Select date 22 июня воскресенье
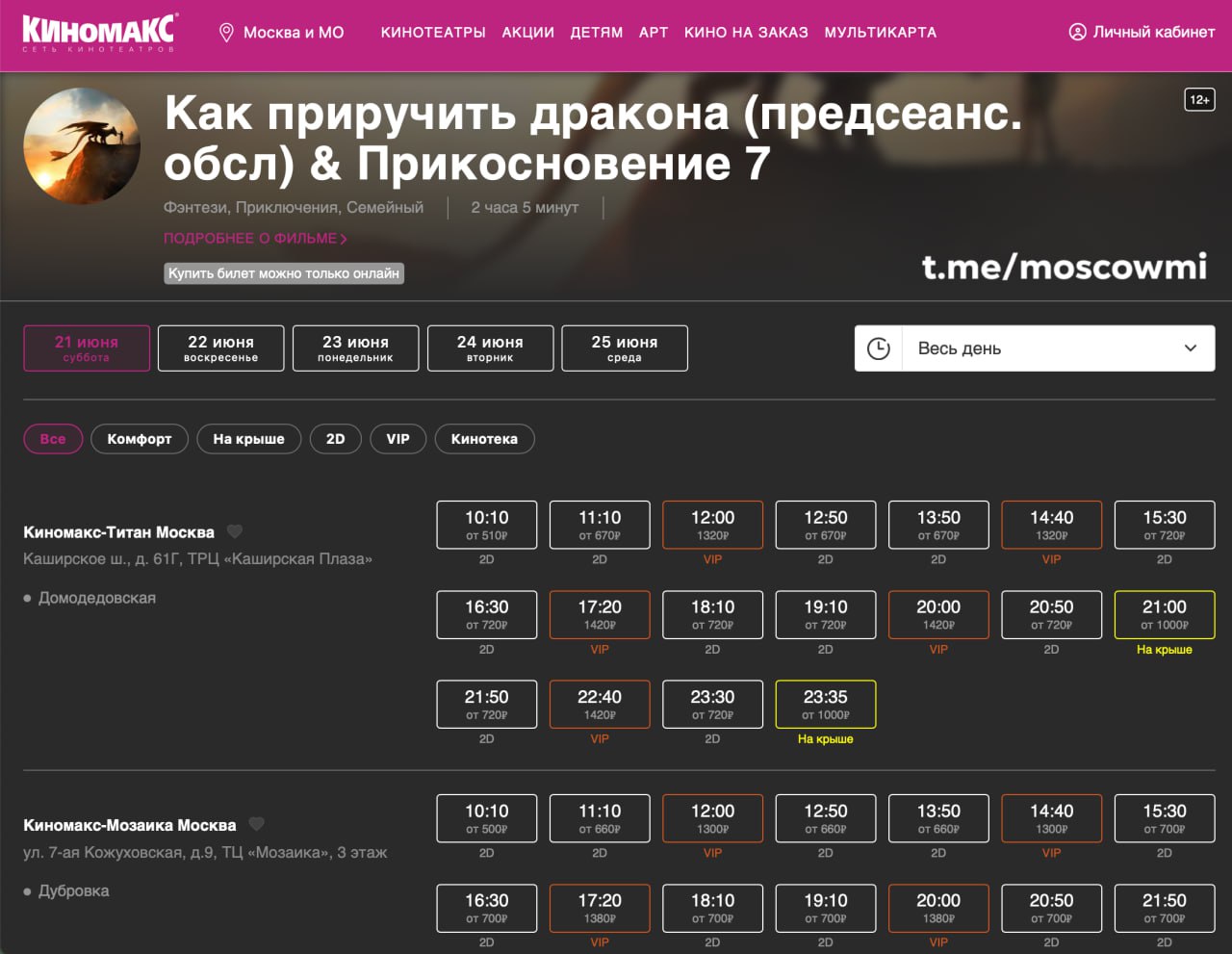Viewport: 1232px width, 954px height. 221,348
